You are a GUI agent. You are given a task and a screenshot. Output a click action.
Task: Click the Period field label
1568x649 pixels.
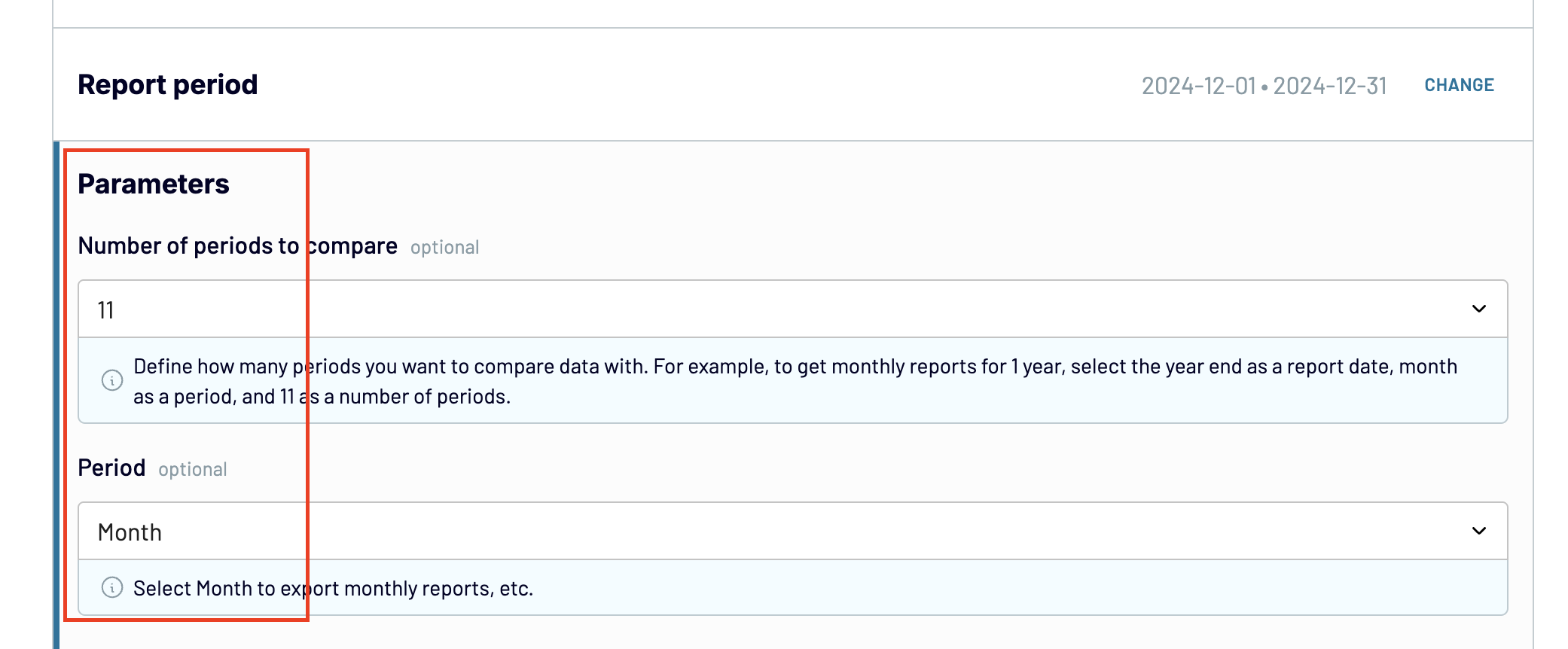pyautogui.click(x=112, y=468)
